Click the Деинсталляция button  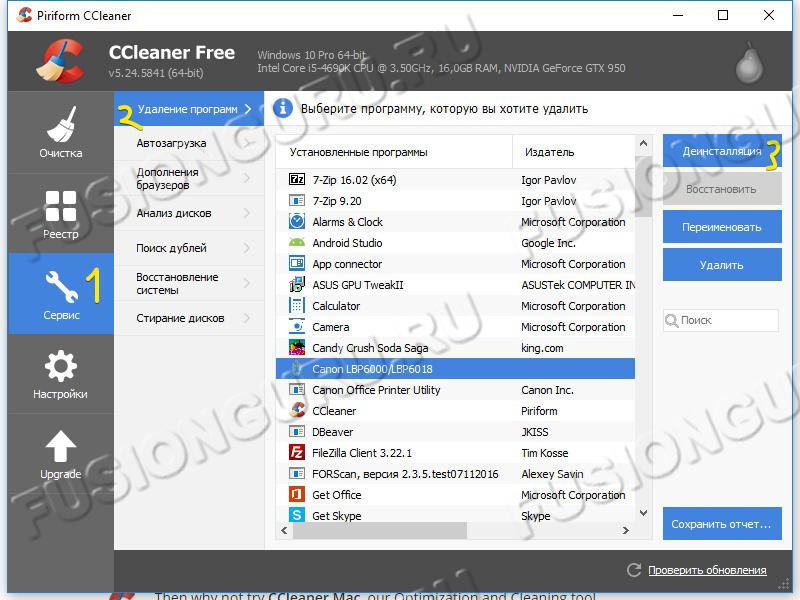[x=722, y=151]
